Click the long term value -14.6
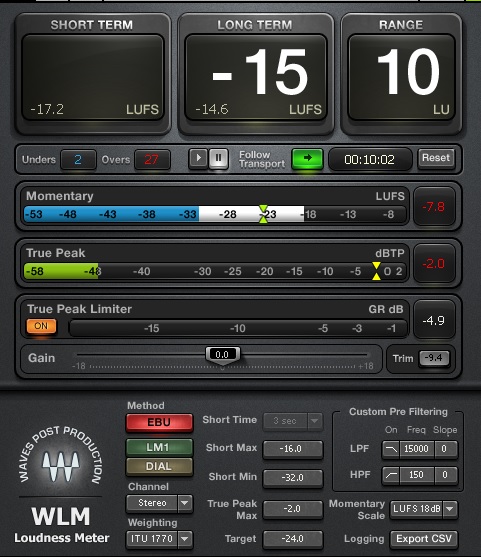 click(212, 109)
